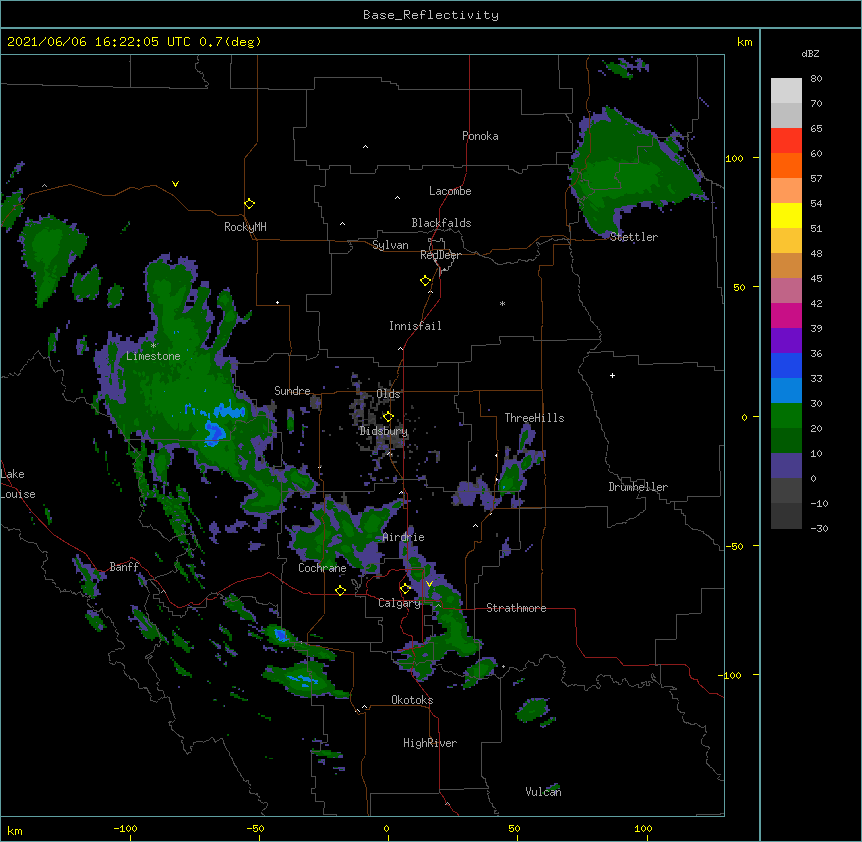The width and height of the screenshot is (862, 842).
Task: Click the -50 tick on vertical km axis
Action: coord(734,546)
